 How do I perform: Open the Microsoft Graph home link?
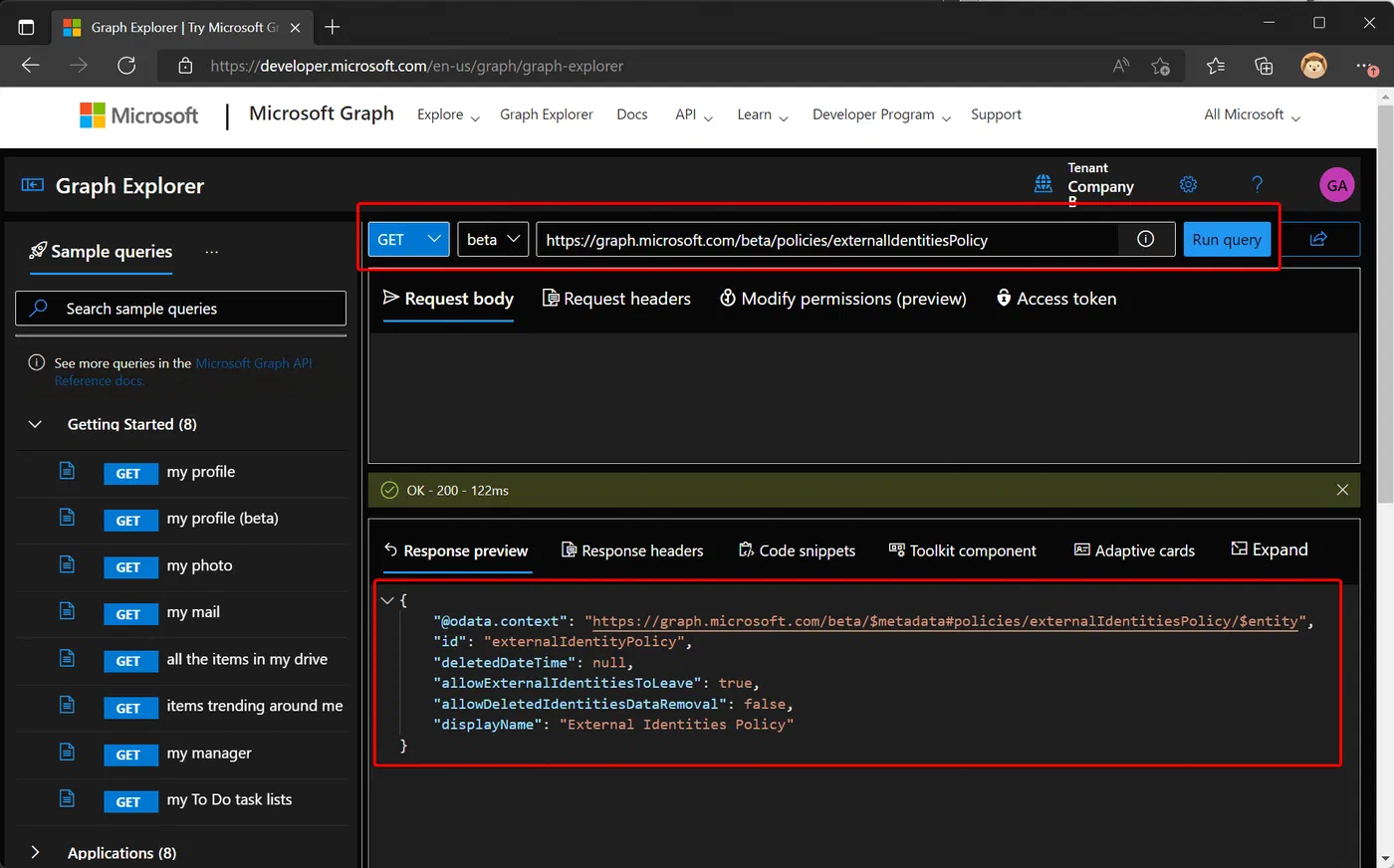322,113
